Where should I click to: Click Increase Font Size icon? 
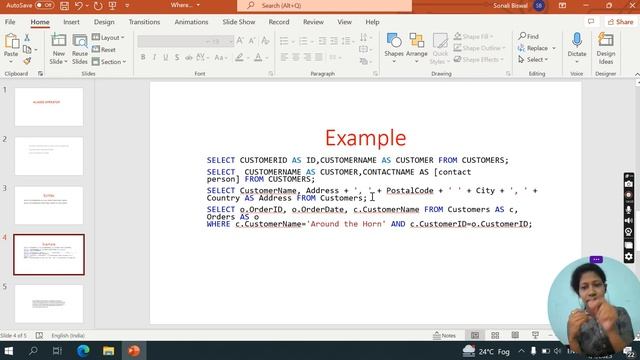pyautogui.click(x=240, y=41)
